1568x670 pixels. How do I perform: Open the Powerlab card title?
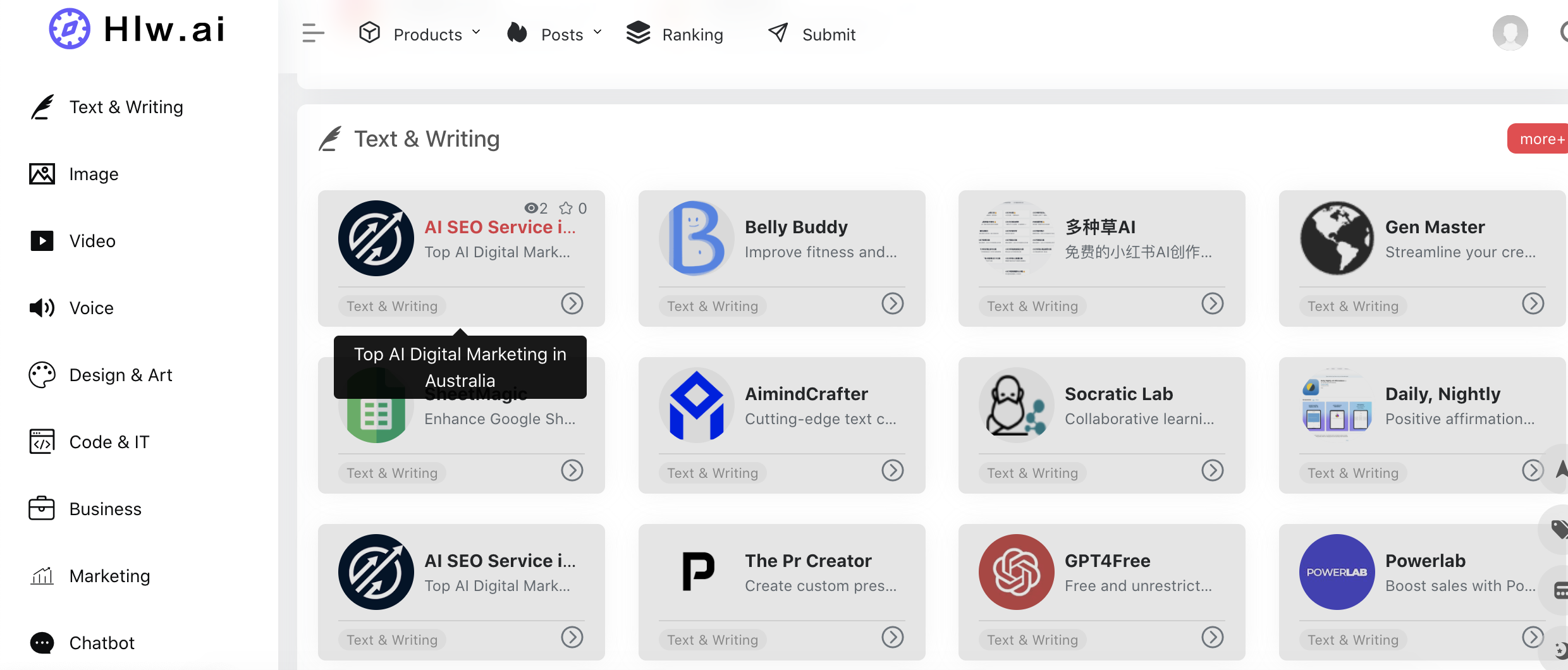tap(1426, 561)
